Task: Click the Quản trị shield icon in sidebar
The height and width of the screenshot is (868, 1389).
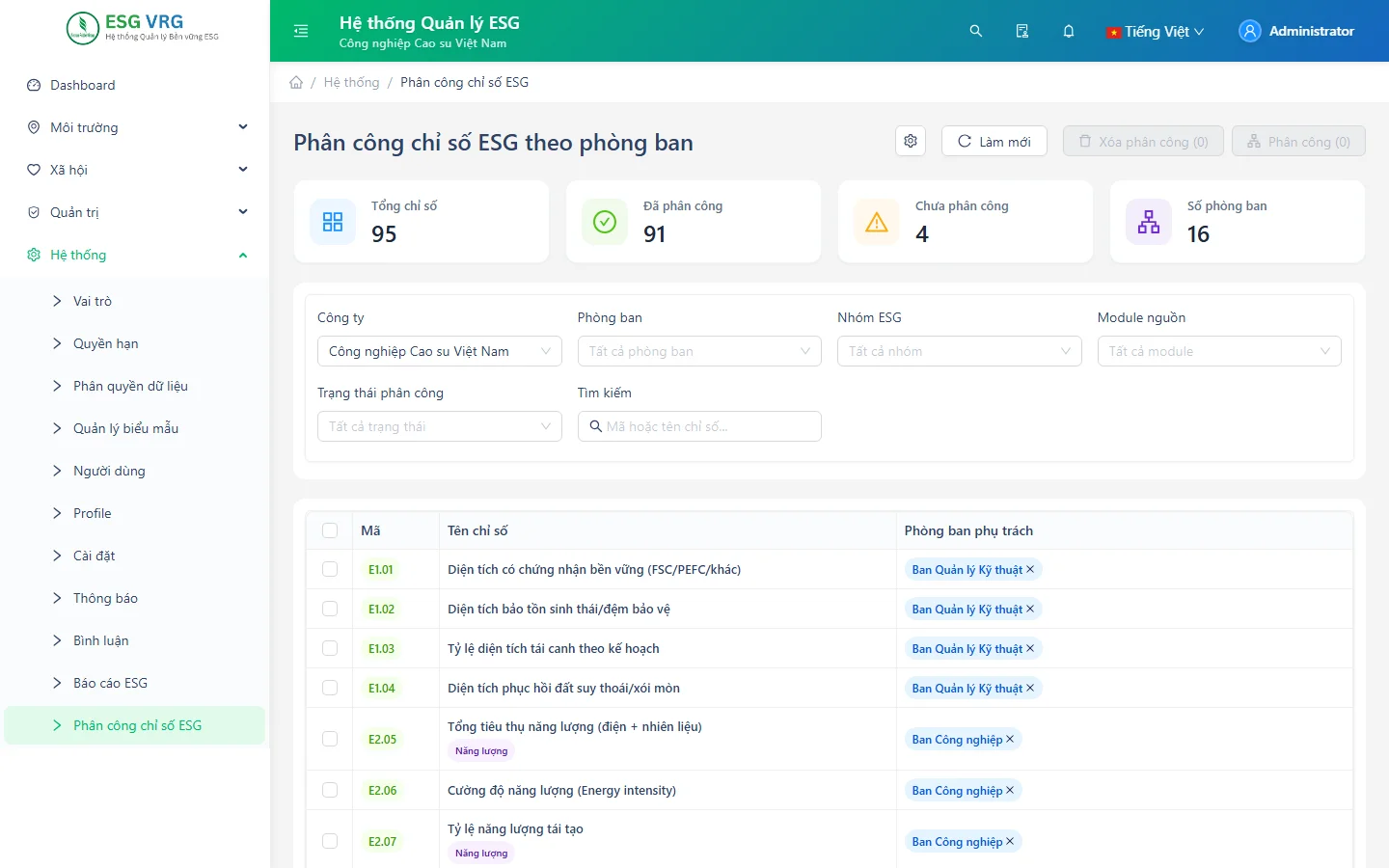Action: tap(34, 212)
